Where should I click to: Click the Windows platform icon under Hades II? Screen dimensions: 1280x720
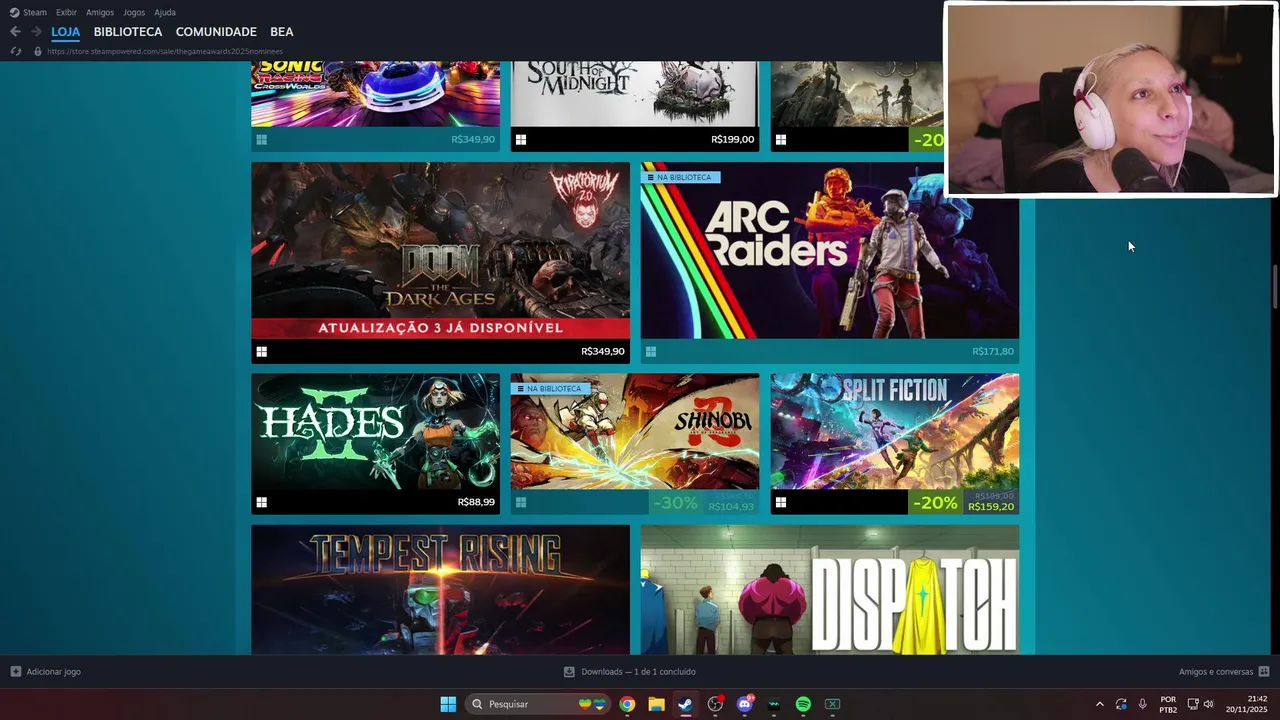click(x=261, y=502)
